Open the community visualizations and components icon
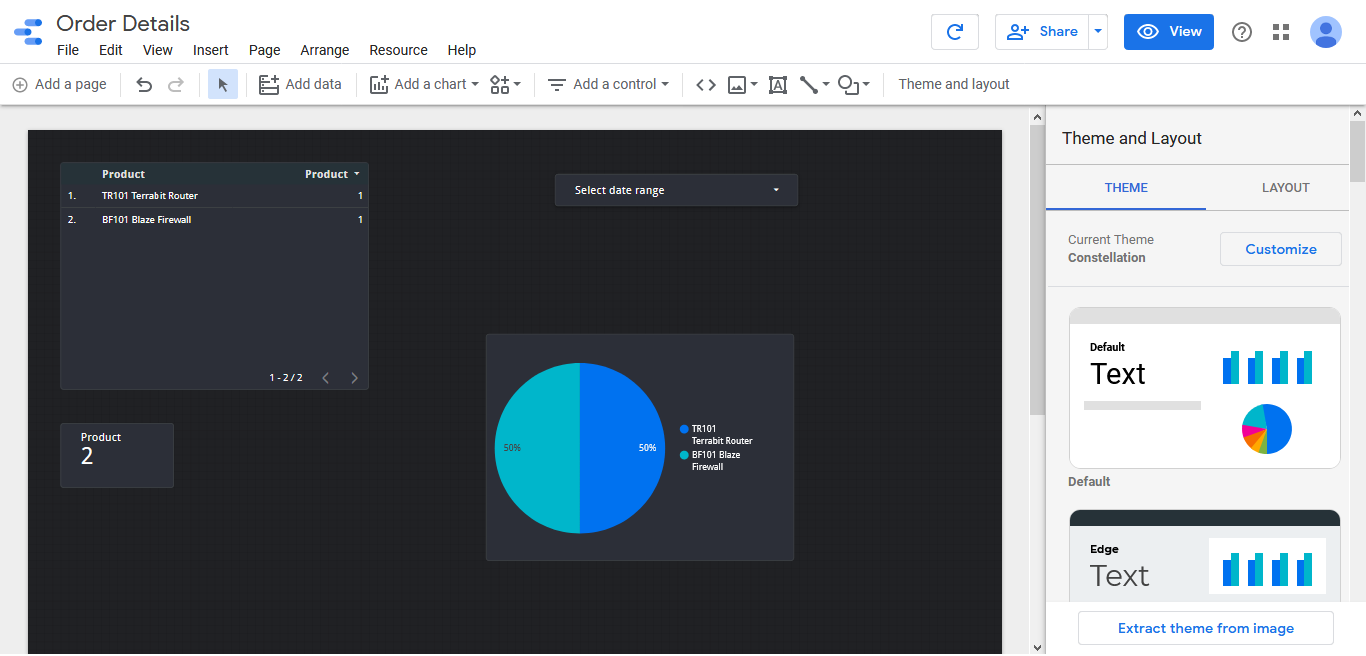Image resolution: width=1366 pixels, height=656 pixels. tap(505, 85)
